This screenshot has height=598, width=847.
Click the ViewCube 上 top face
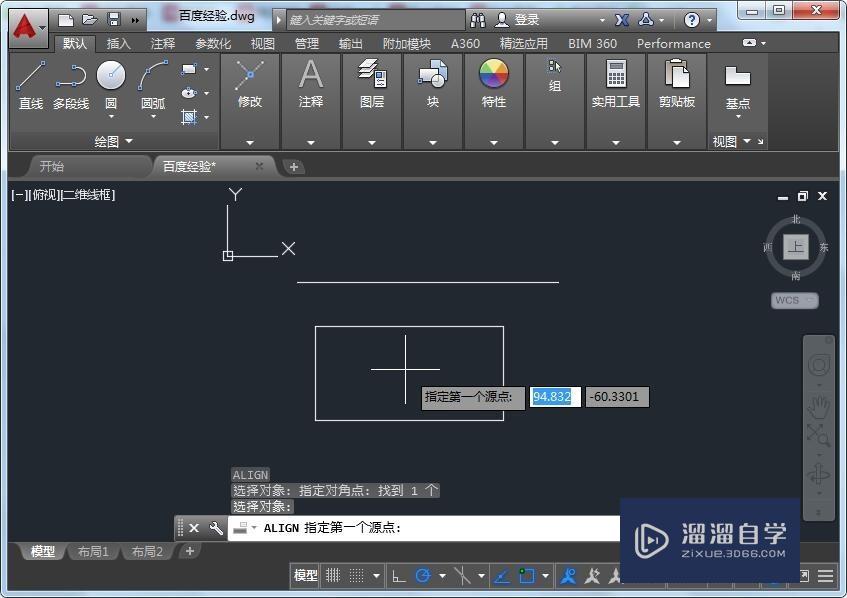click(796, 247)
